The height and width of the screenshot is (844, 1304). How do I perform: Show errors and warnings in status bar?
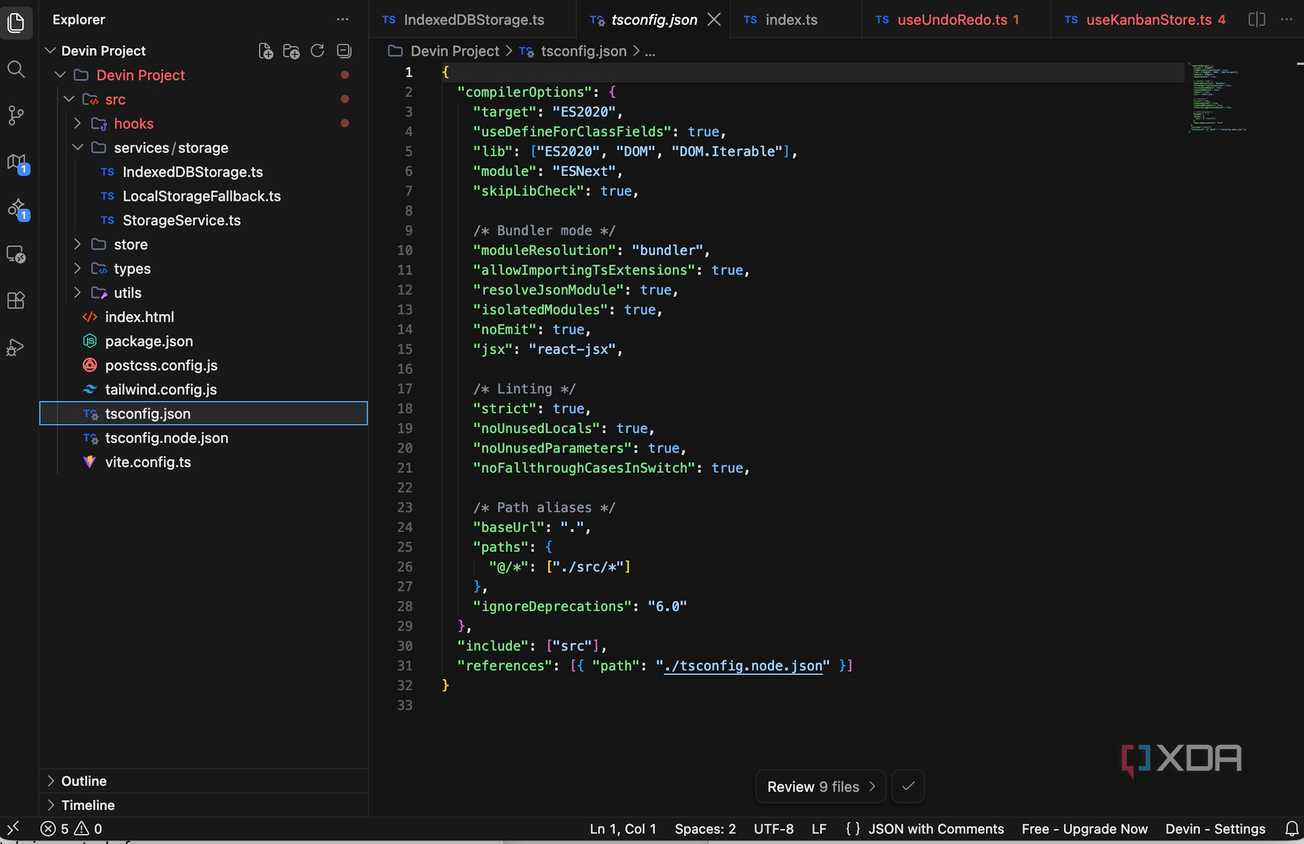[x=71, y=829]
